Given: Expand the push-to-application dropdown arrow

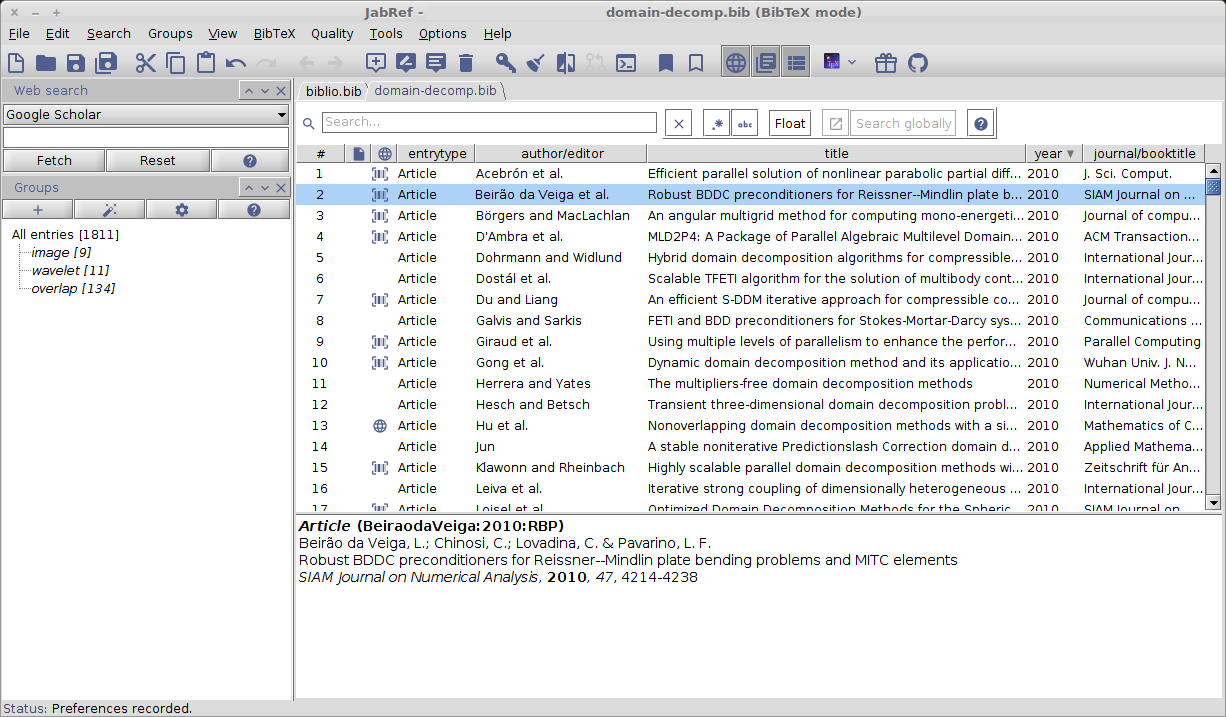Looking at the screenshot, I should pos(852,63).
